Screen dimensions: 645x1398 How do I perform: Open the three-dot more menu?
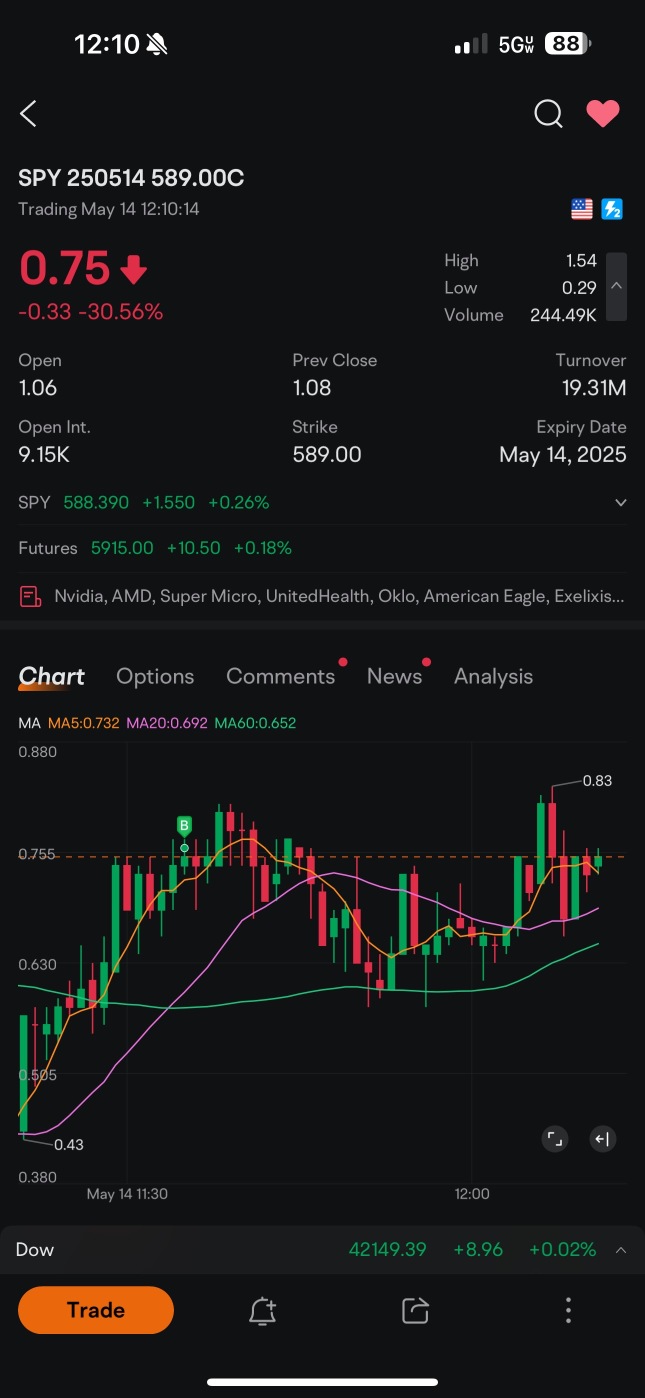click(568, 1310)
